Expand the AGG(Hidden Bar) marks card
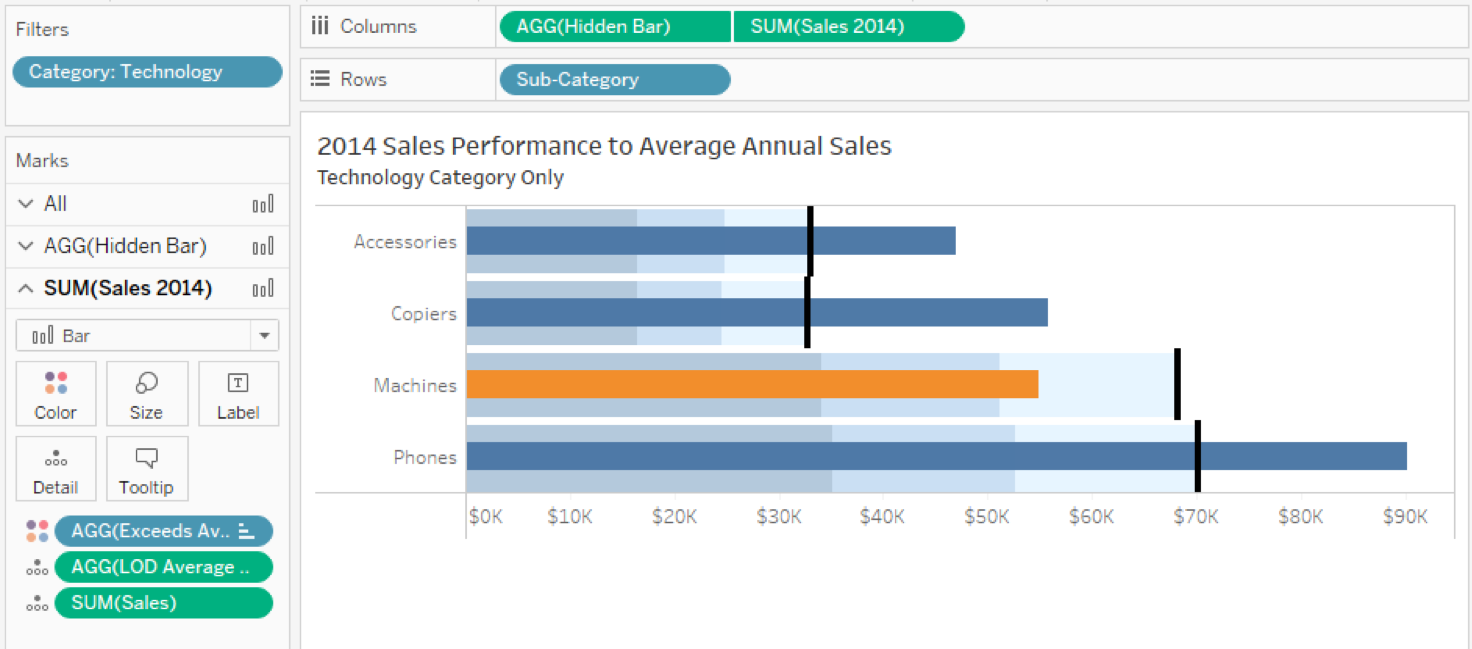1472x649 pixels. (x=27, y=246)
